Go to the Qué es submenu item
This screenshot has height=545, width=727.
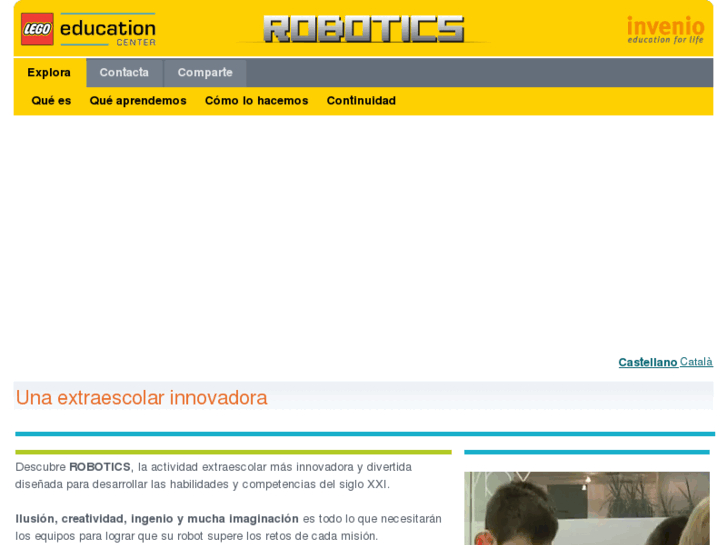tap(51, 101)
